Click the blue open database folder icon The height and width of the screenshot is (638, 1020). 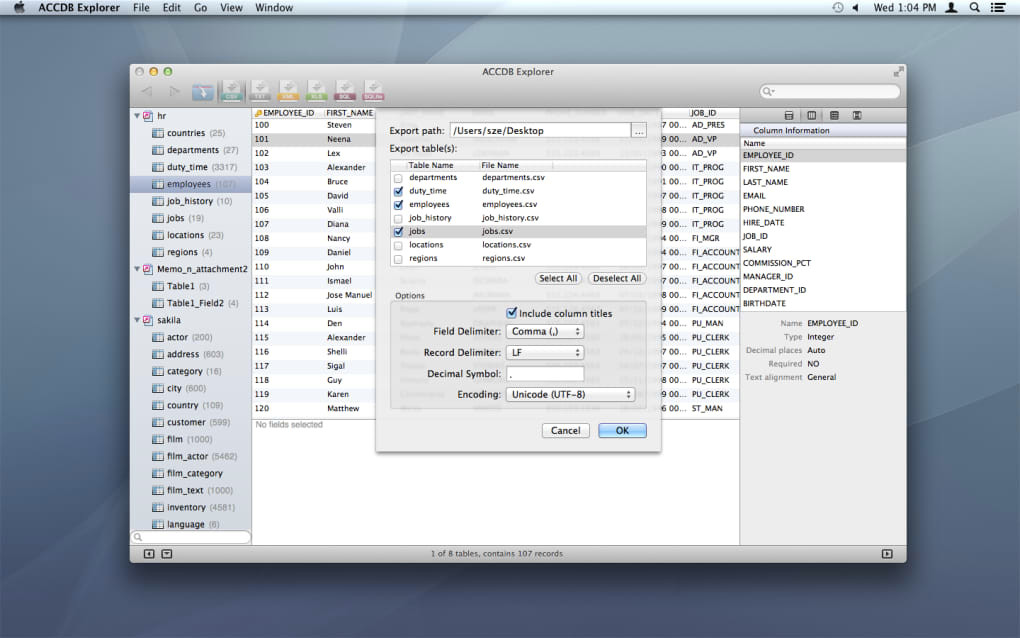click(x=202, y=92)
